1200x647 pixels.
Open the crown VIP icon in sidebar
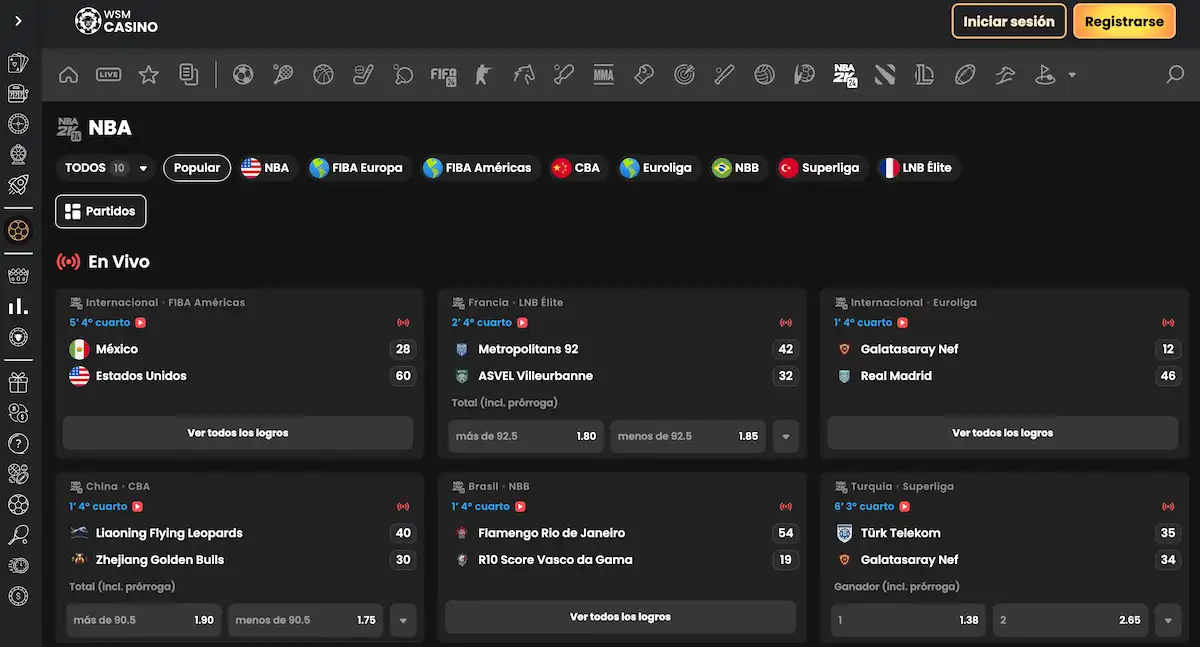pos(18,275)
